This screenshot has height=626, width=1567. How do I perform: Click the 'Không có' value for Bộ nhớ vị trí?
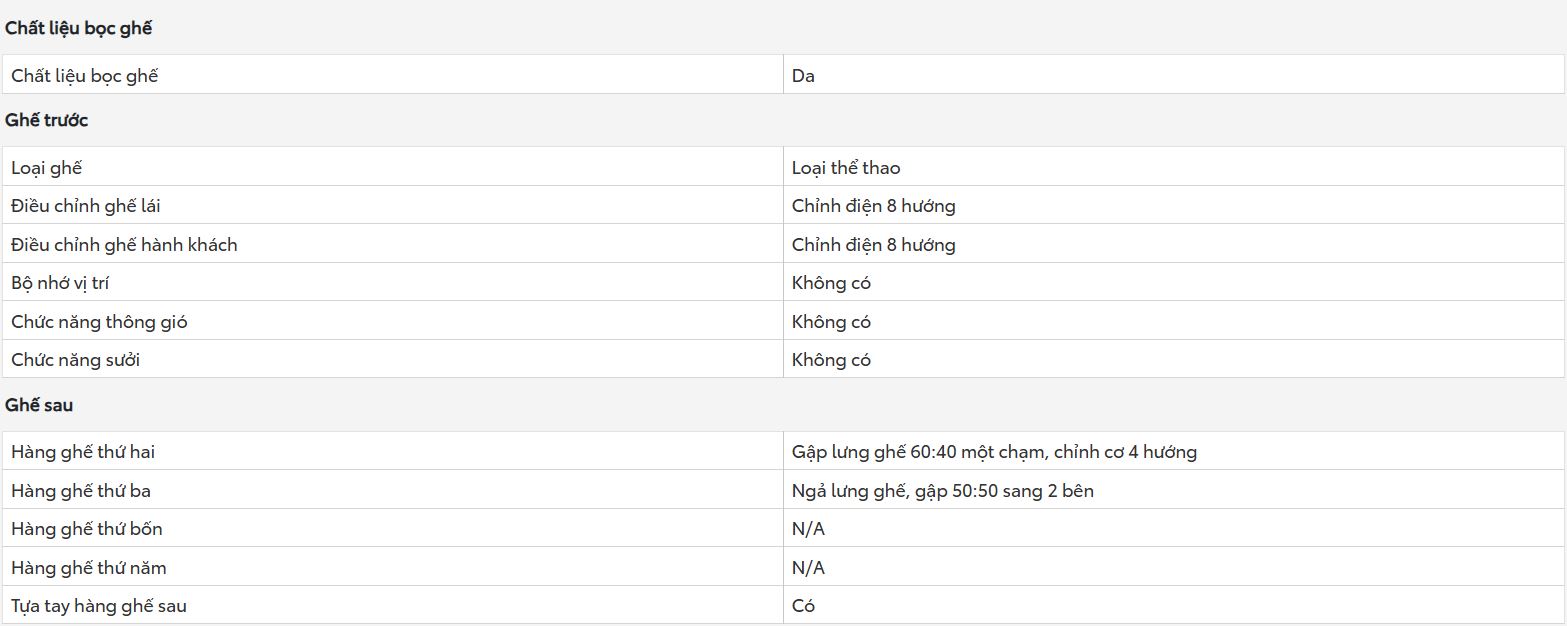[831, 283]
